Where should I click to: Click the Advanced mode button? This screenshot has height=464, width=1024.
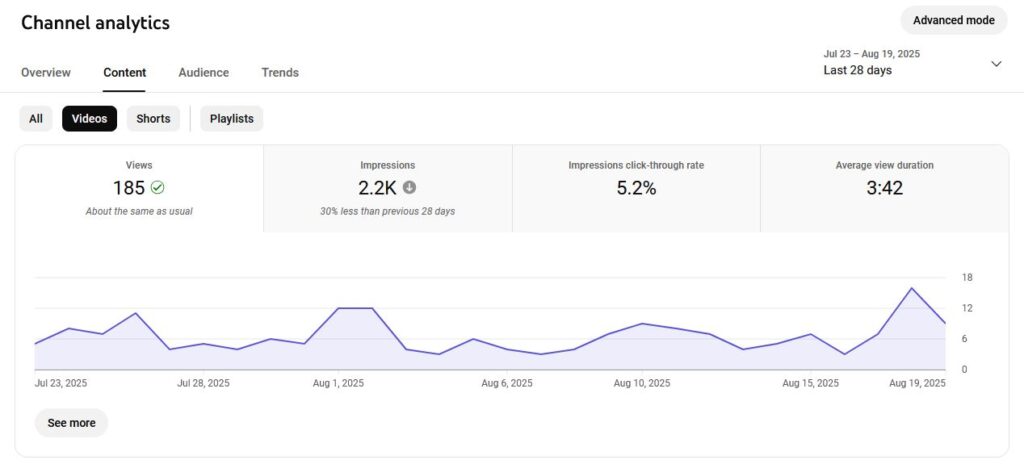[953, 20]
